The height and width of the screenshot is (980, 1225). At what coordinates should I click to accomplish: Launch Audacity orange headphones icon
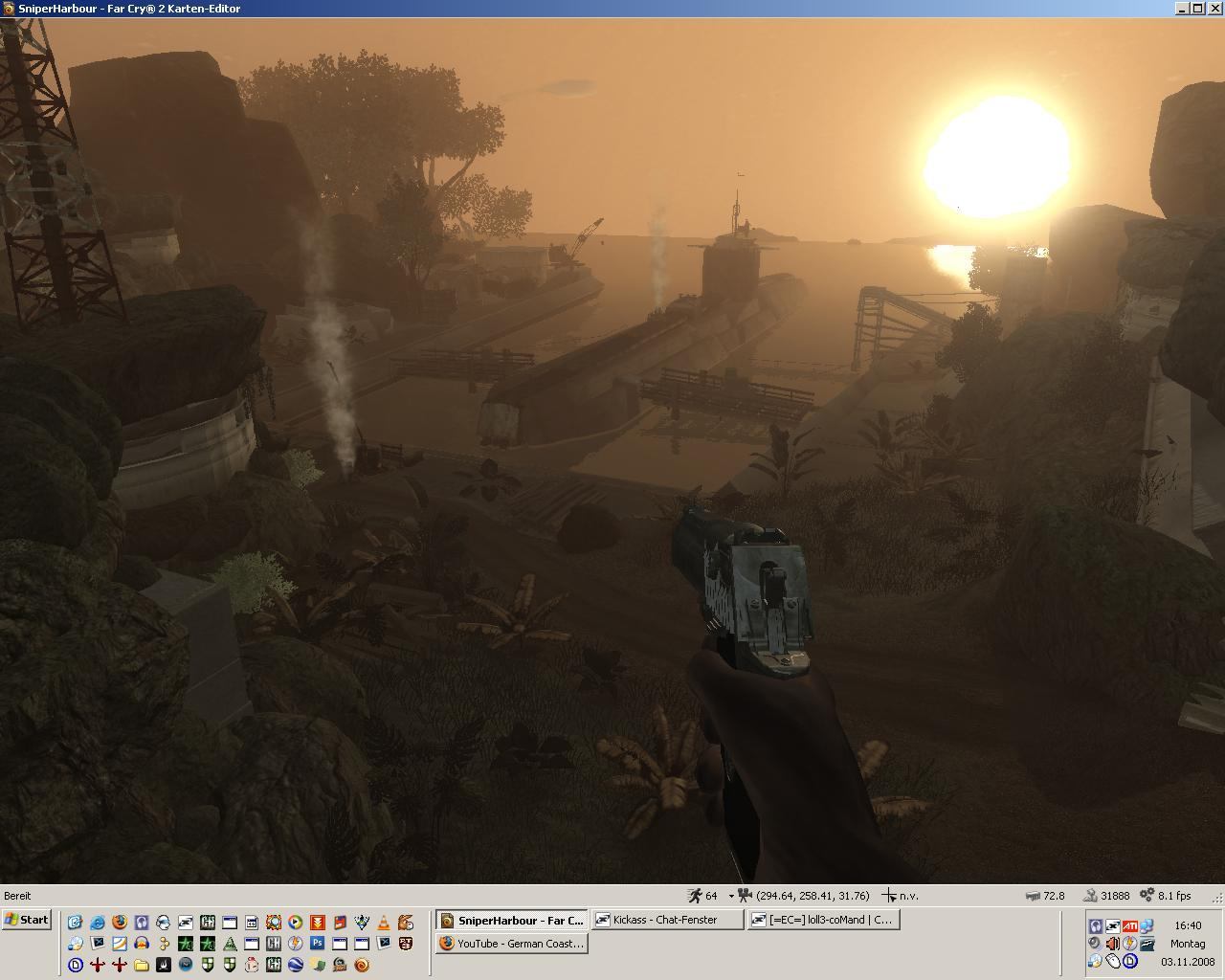click(142, 944)
